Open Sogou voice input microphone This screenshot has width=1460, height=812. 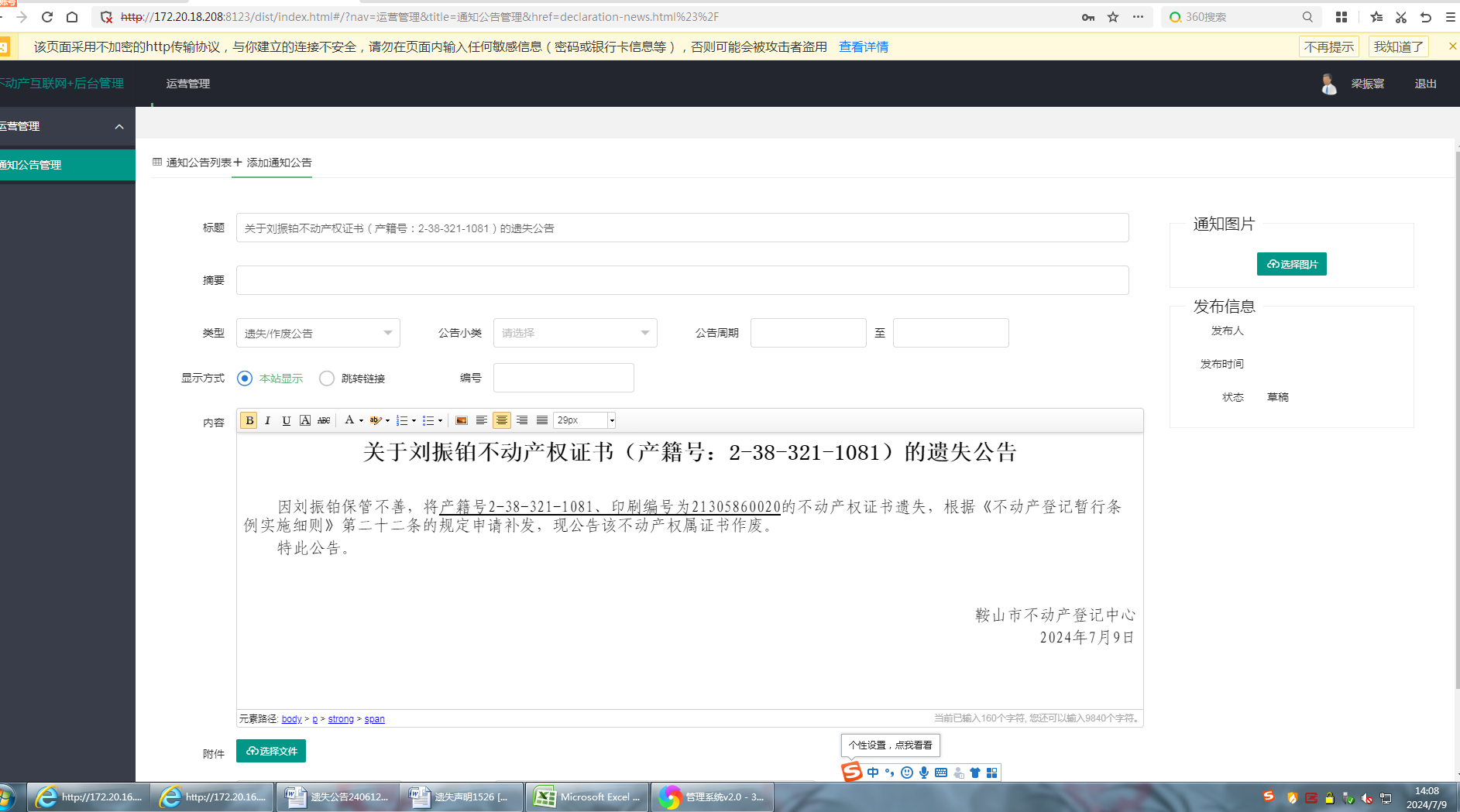tap(924, 773)
